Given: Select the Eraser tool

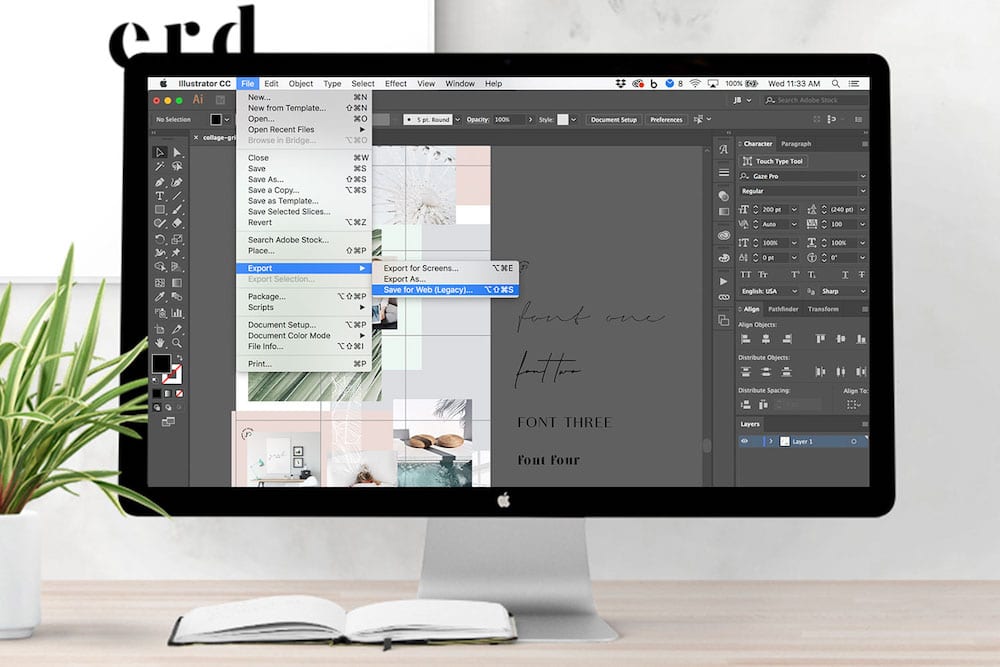Looking at the screenshot, I should tap(177, 223).
